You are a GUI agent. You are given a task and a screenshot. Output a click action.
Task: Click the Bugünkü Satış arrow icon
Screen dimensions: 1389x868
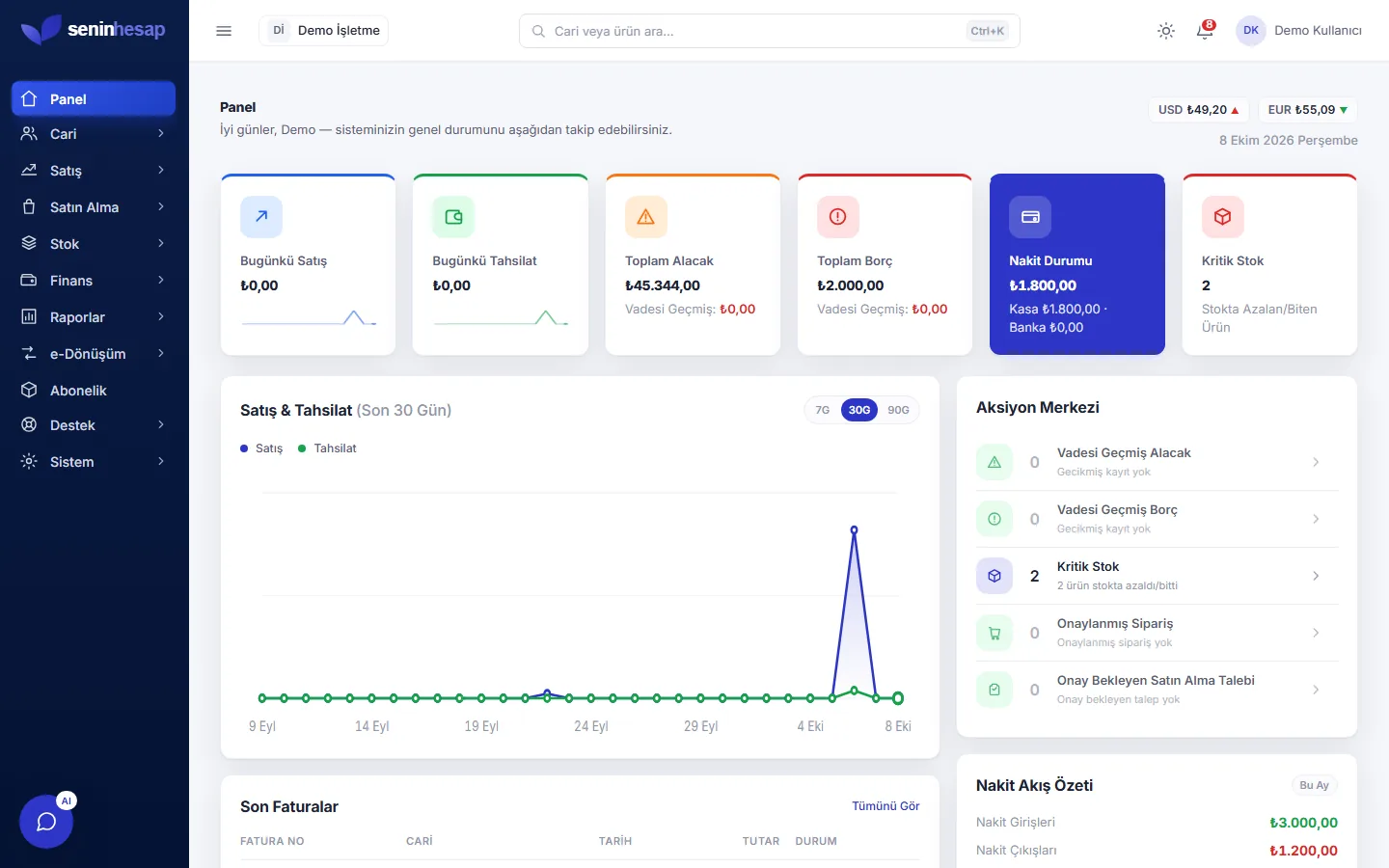(261, 217)
